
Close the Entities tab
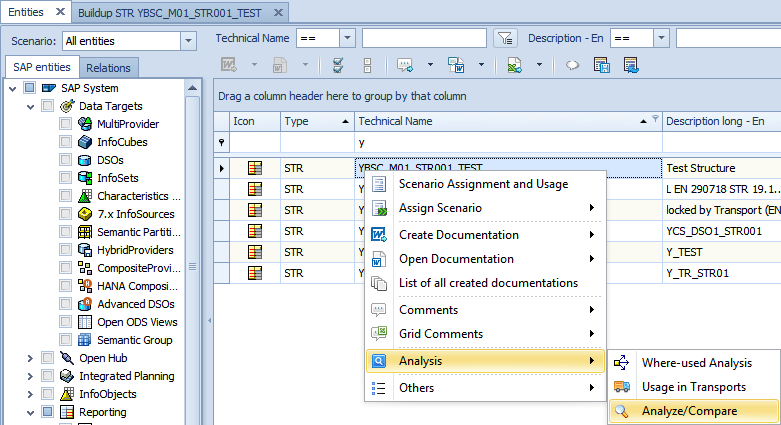pos(59,12)
